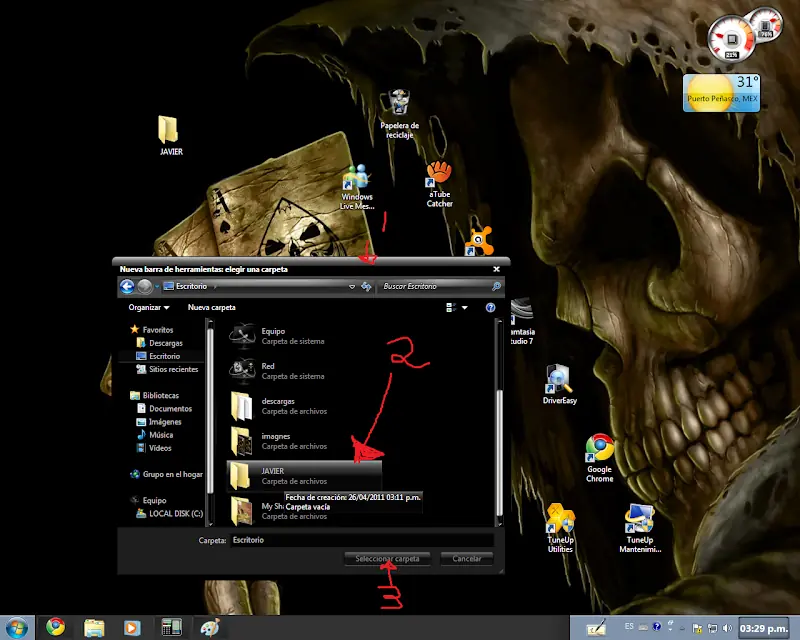Launch Google Chrome desktop shortcut
This screenshot has height=640, width=800.
point(599,458)
